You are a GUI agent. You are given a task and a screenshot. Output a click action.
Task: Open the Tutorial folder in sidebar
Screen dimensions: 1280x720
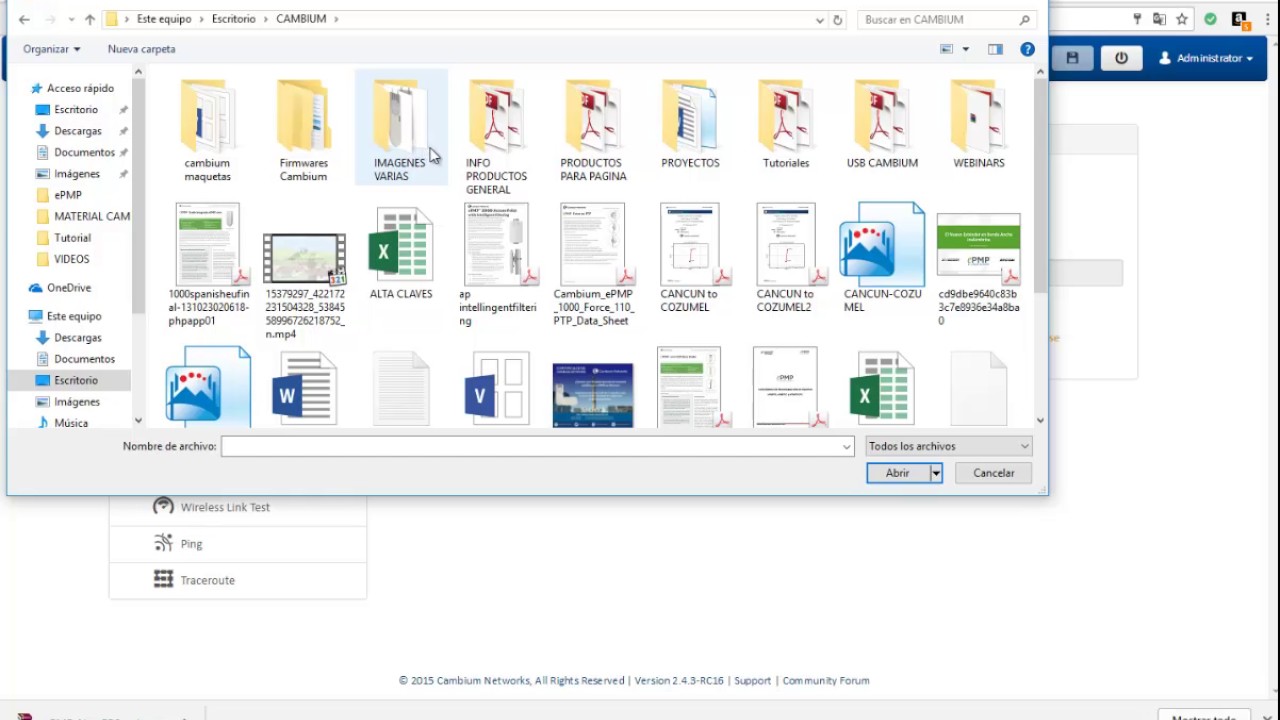(x=72, y=238)
